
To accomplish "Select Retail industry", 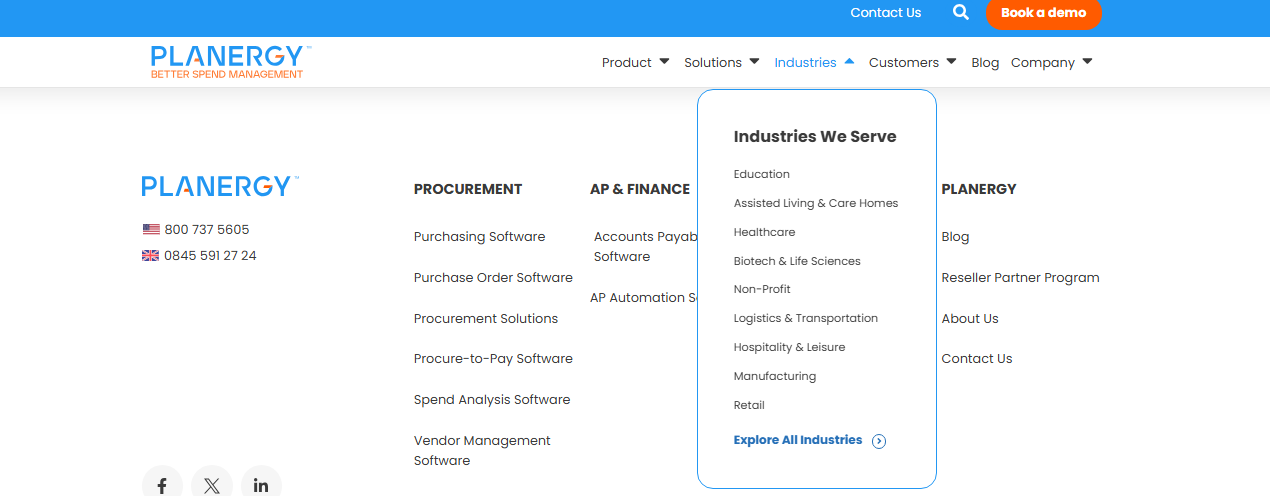I will pos(749,405).
